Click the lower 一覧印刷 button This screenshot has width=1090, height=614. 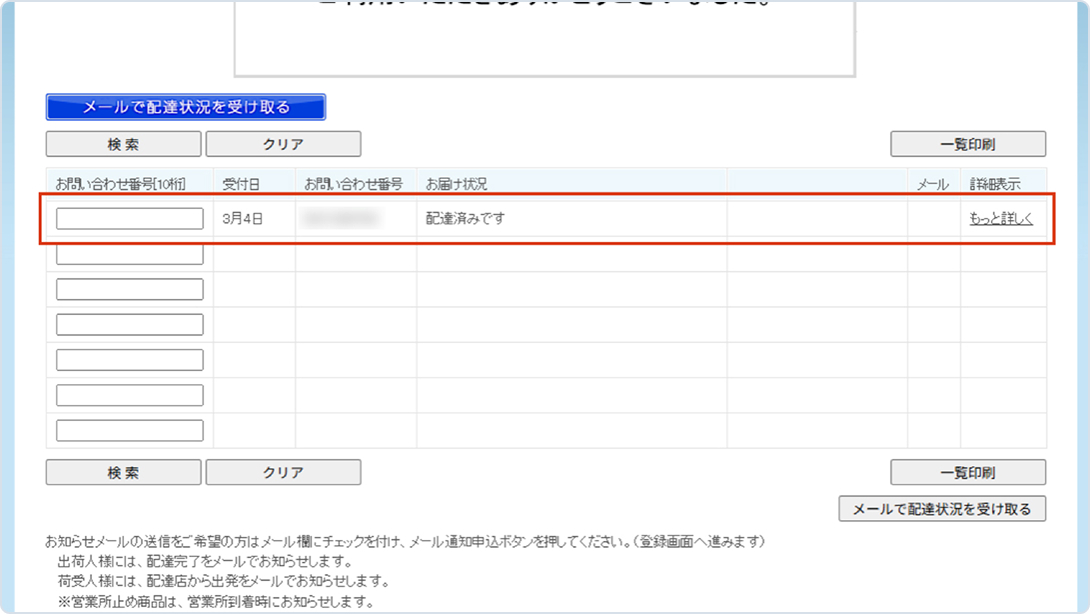point(968,472)
